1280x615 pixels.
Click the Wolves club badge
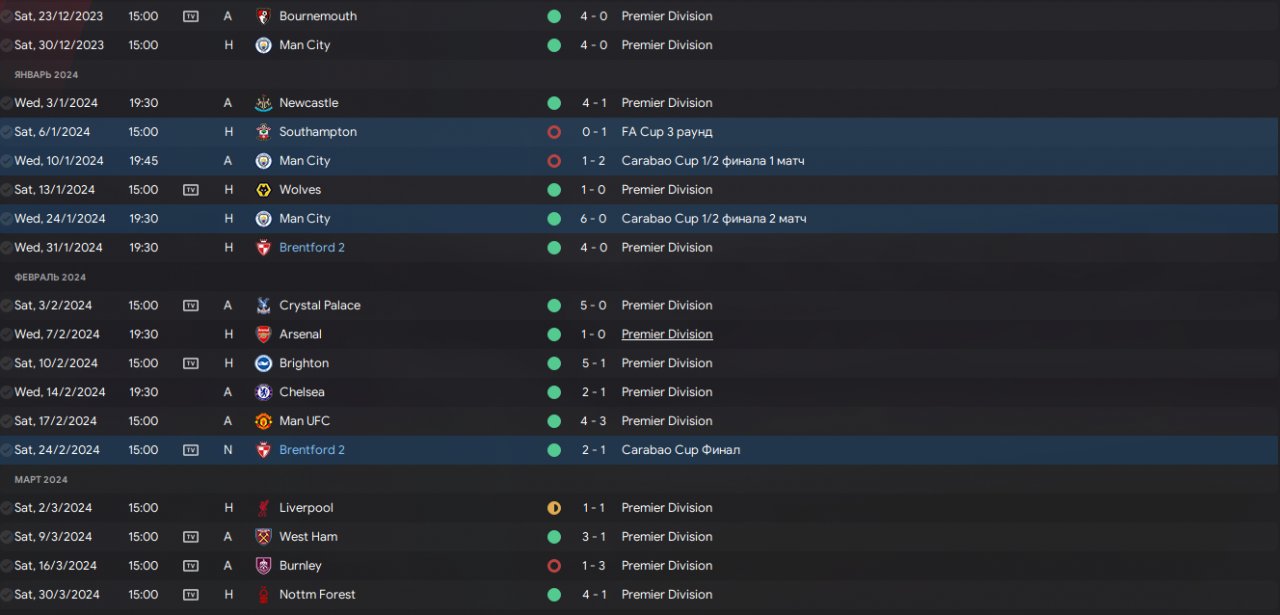(264, 190)
